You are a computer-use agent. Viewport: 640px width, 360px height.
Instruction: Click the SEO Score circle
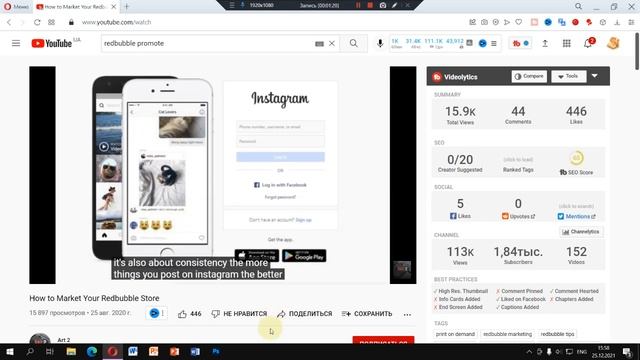576,158
